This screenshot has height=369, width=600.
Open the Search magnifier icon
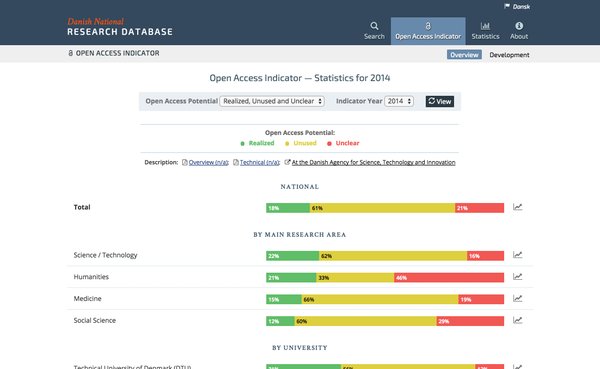tap(374, 26)
